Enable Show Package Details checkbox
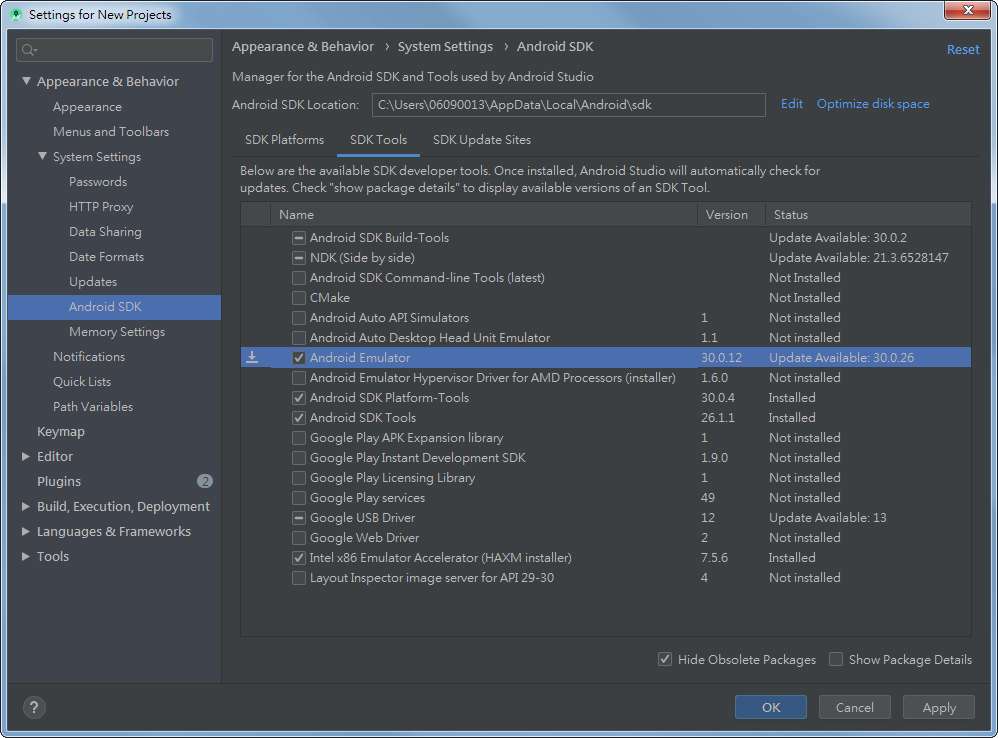 836,659
